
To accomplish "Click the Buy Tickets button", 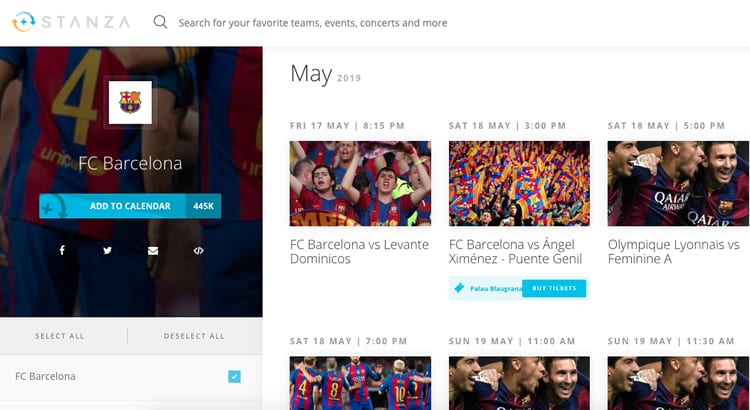I will pos(554,288).
